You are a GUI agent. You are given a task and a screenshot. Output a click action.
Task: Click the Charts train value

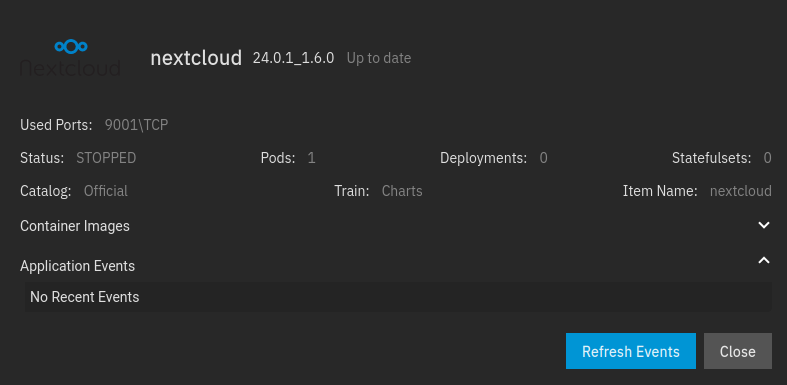tap(402, 191)
